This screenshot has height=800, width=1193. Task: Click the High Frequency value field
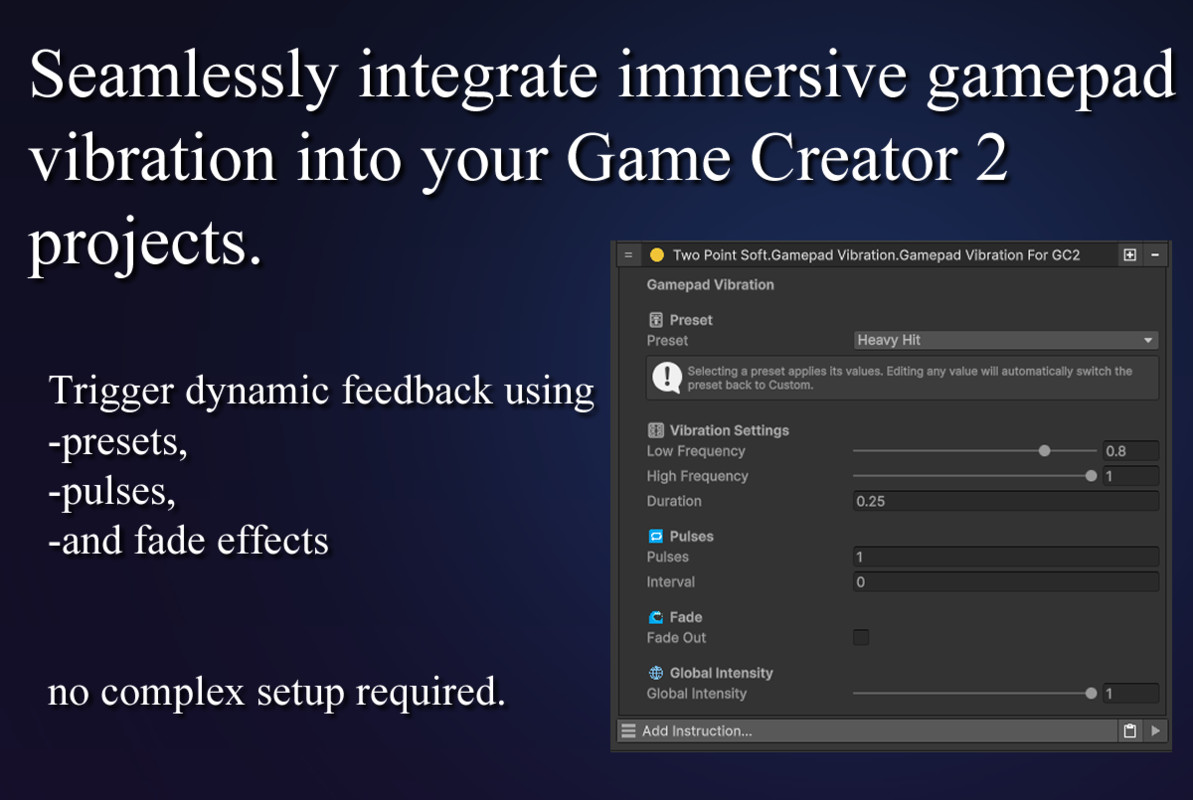click(1131, 476)
